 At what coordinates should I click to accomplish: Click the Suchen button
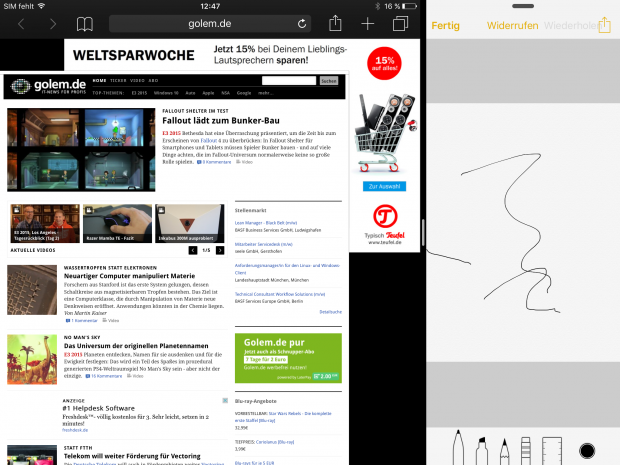tap(329, 81)
